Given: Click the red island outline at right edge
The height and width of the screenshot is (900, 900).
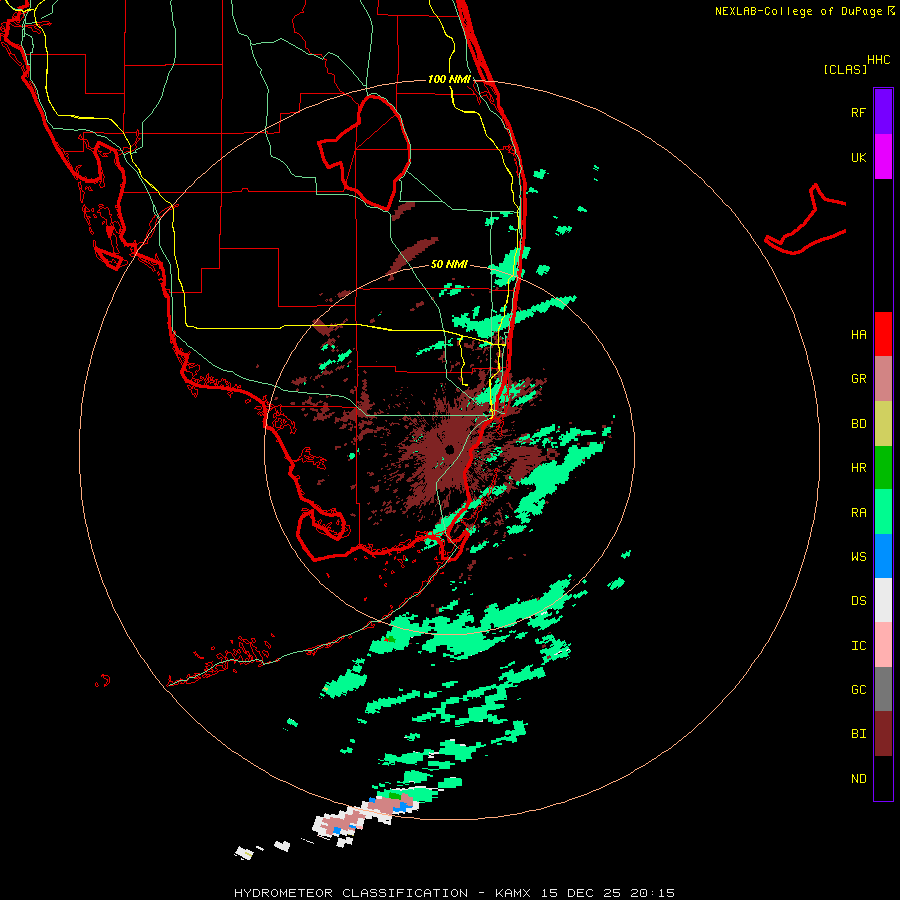Looking at the screenshot, I should 806,220.
